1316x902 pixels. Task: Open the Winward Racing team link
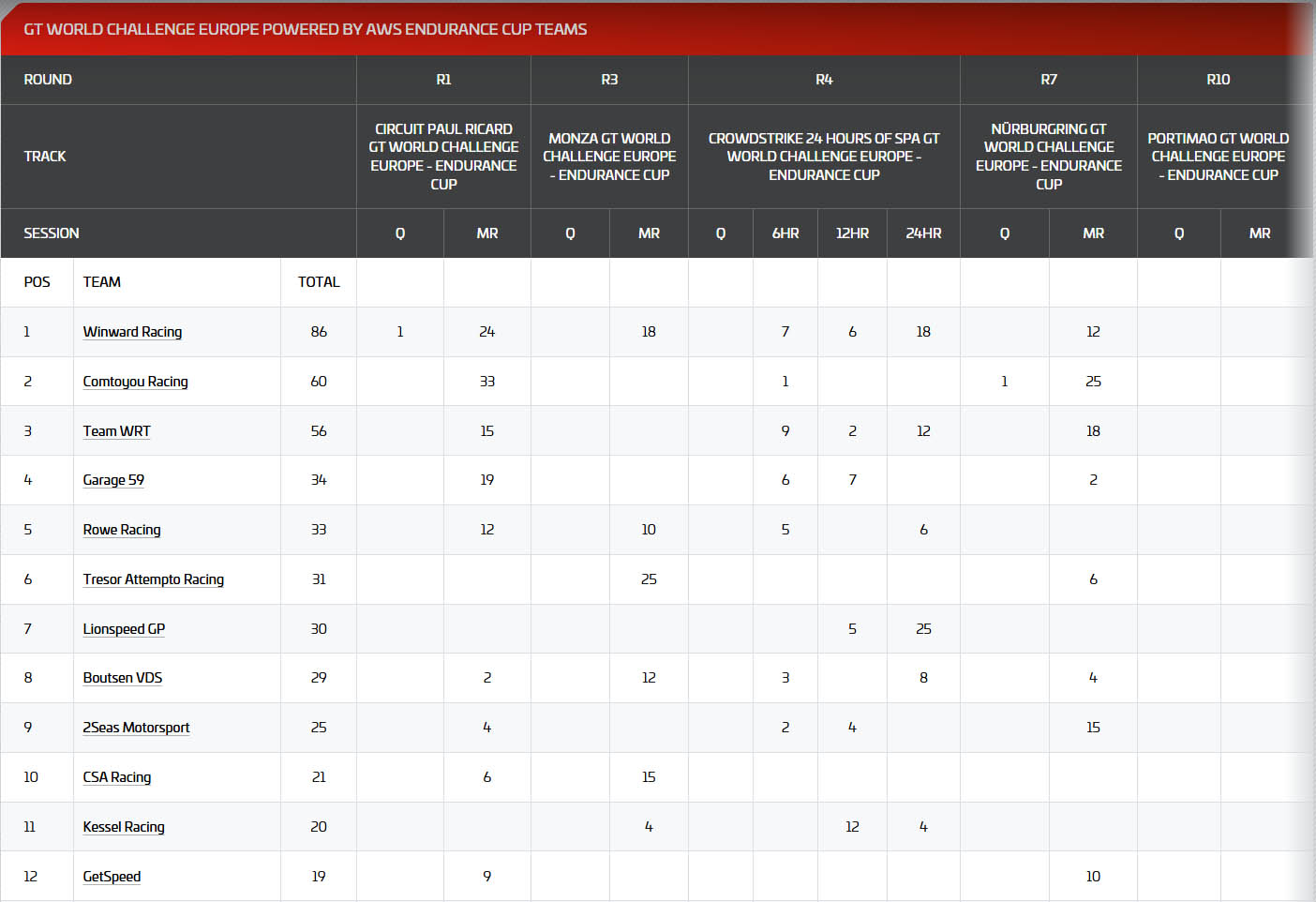pos(132,332)
